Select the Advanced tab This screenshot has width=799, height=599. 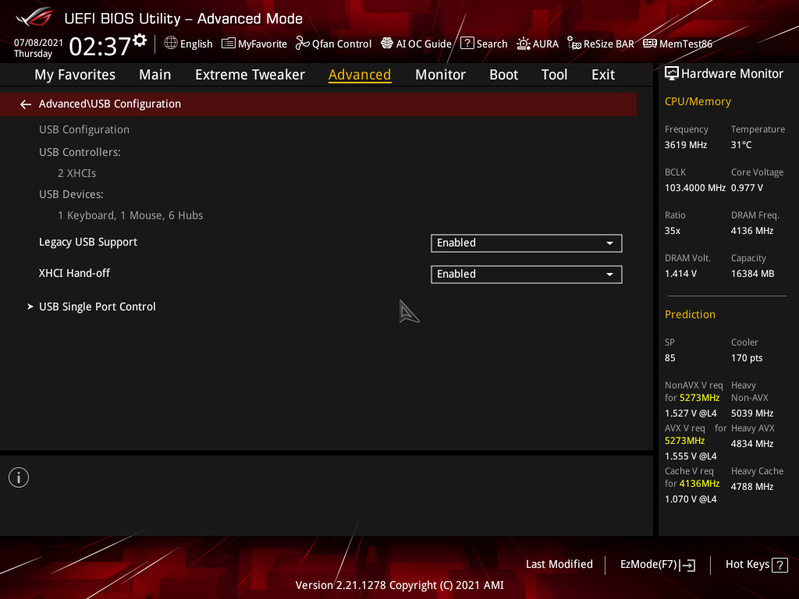pyautogui.click(x=360, y=75)
